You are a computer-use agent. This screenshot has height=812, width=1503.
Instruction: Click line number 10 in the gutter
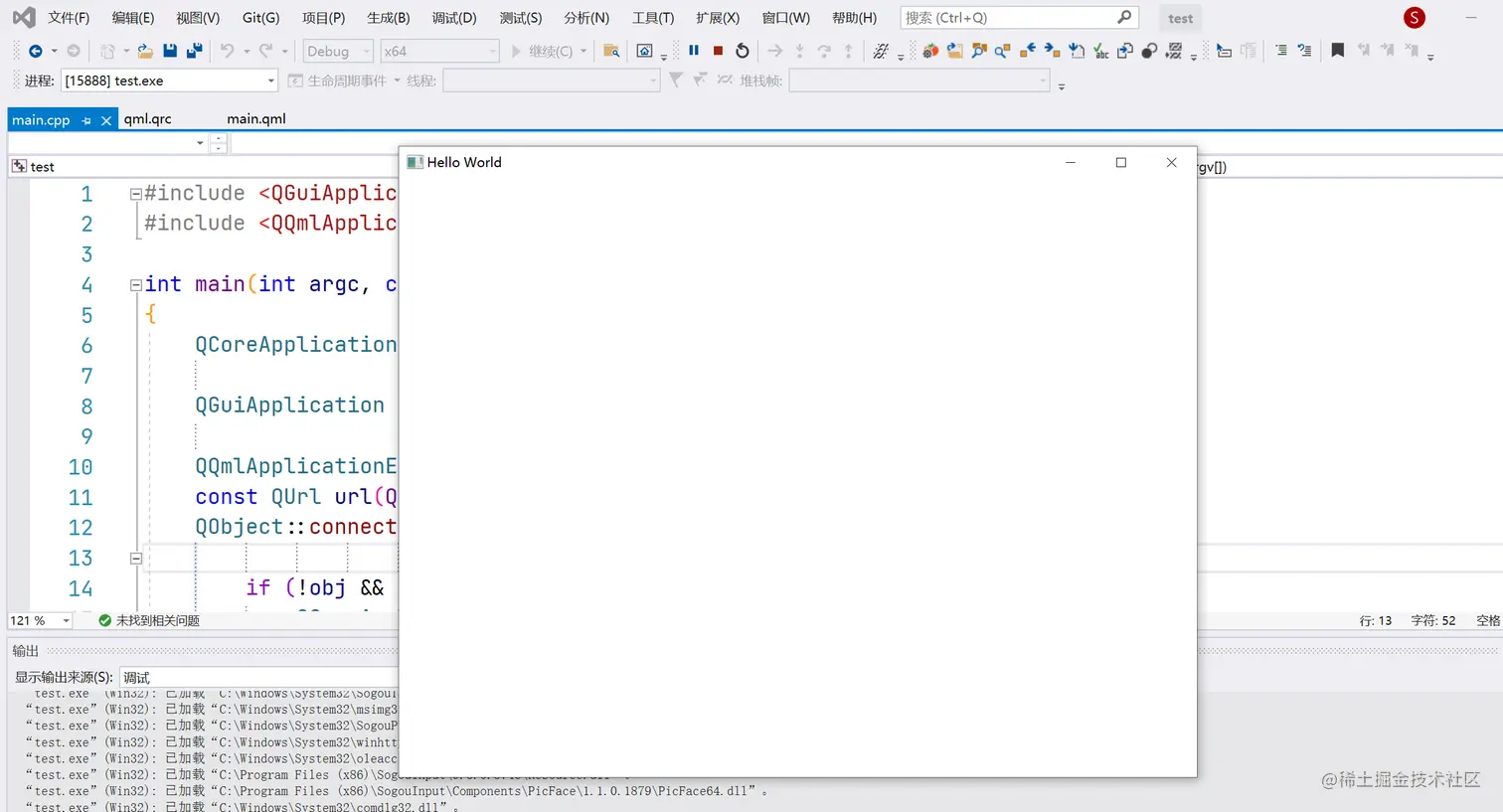click(x=81, y=467)
